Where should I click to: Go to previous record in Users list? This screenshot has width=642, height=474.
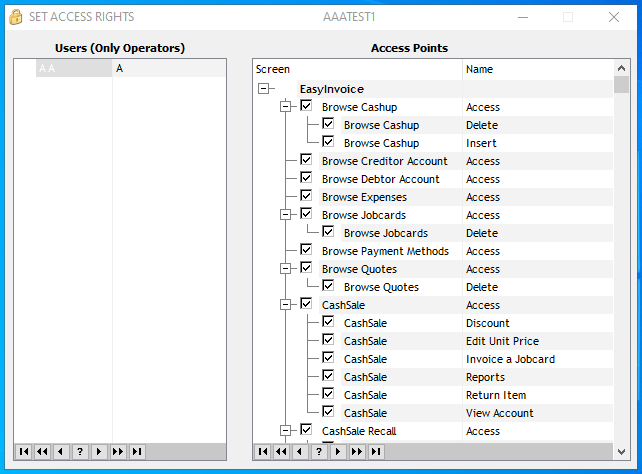tap(61, 451)
